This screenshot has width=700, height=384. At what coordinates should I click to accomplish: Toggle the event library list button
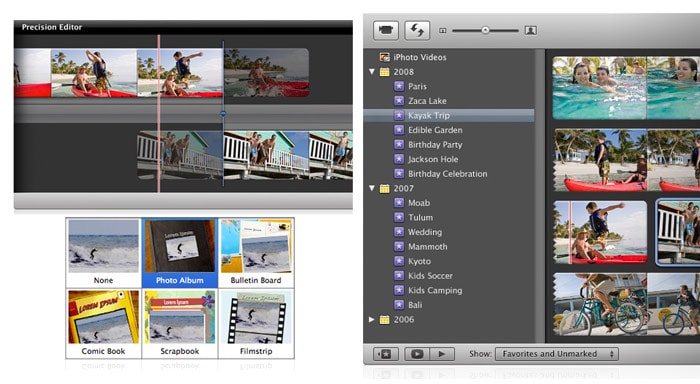[x=385, y=354]
